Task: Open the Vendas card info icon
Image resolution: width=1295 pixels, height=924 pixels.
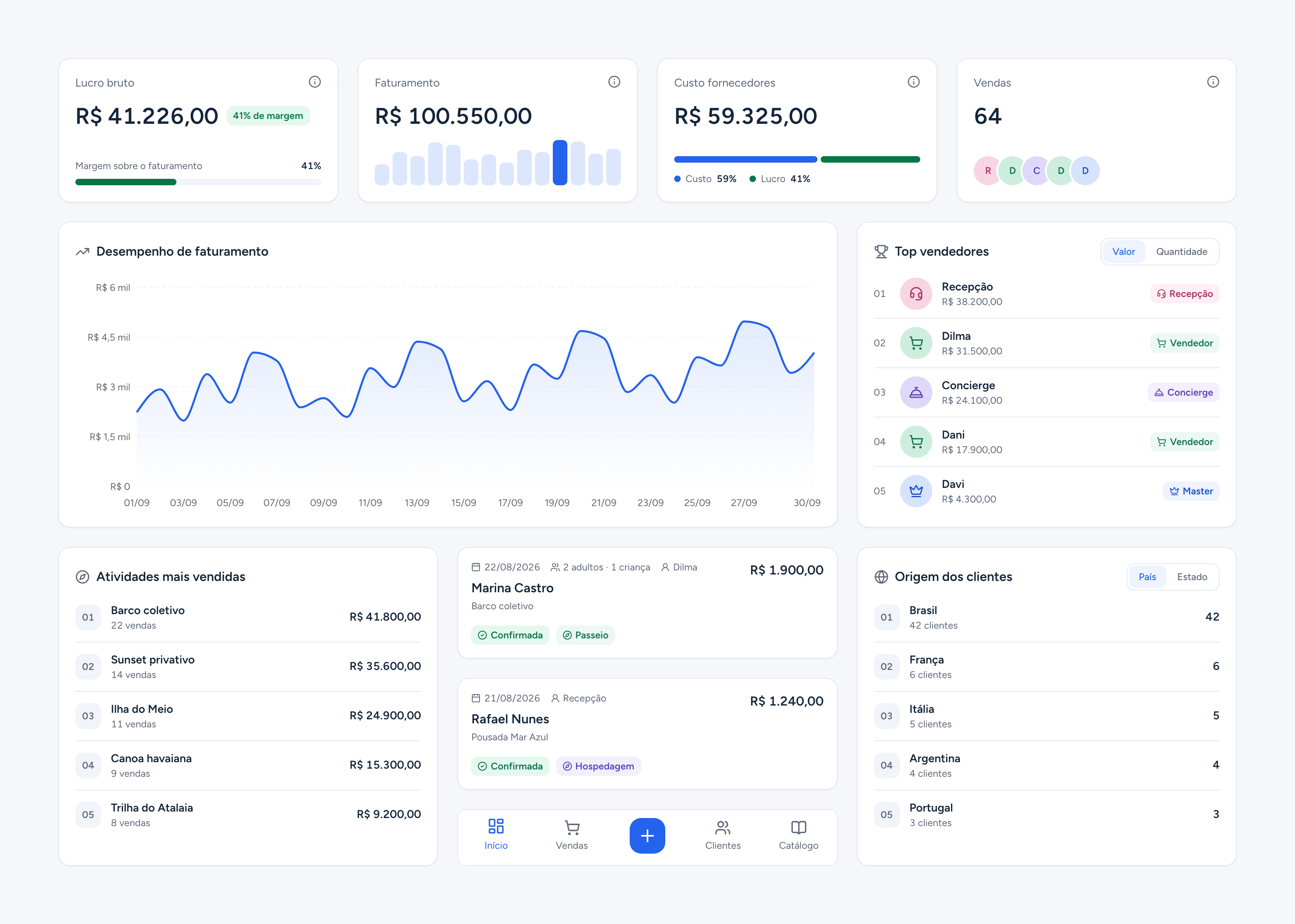Action: point(1213,82)
